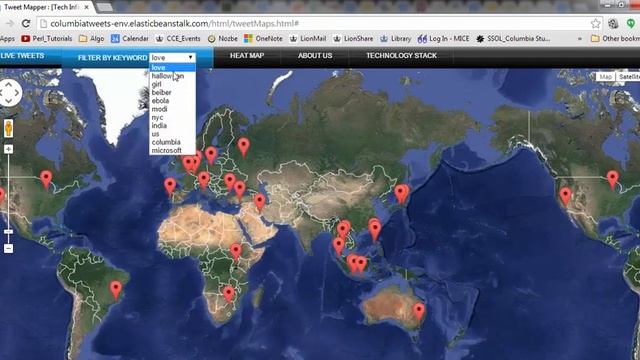Open the Nozbe bookmark
Screen dimensions: 640x360
point(222,38)
